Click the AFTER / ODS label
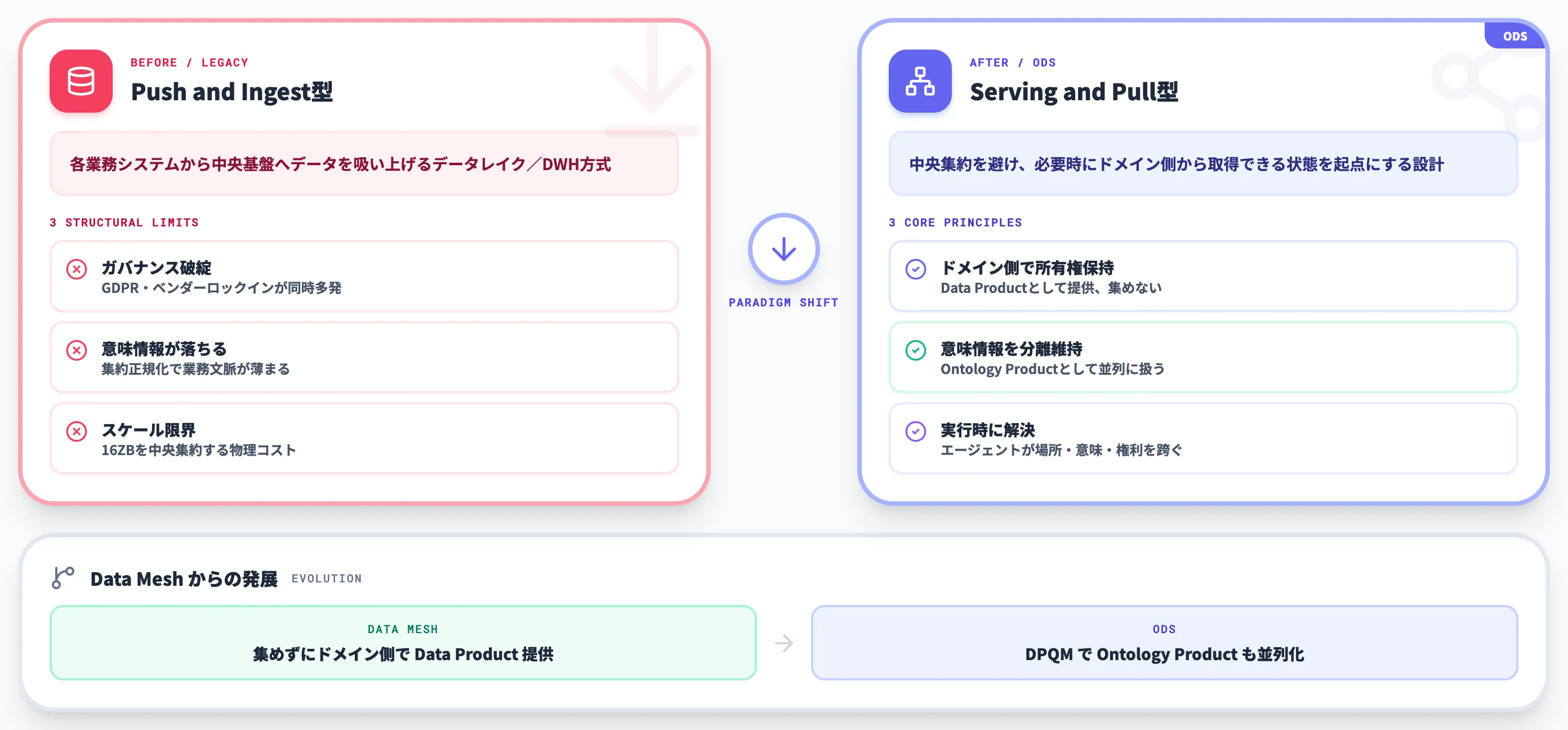Image resolution: width=1568 pixels, height=730 pixels. 1013,62
